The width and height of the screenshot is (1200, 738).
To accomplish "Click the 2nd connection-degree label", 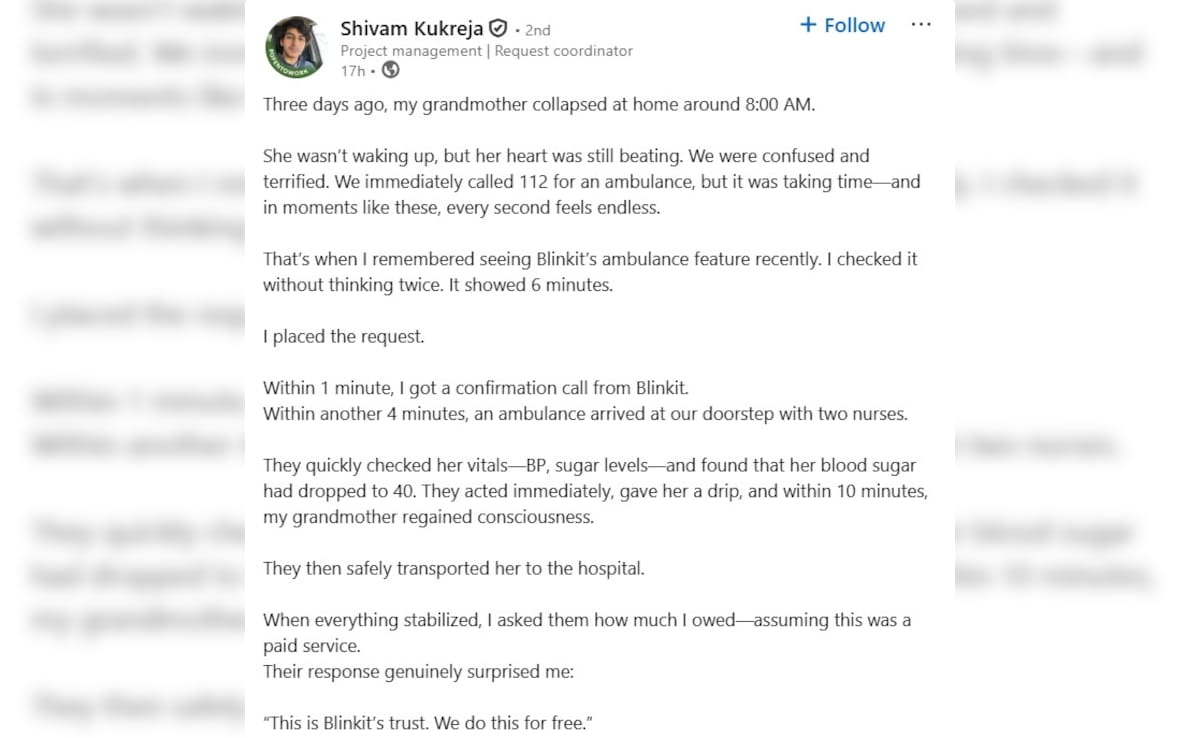I will [x=537, y=29].
